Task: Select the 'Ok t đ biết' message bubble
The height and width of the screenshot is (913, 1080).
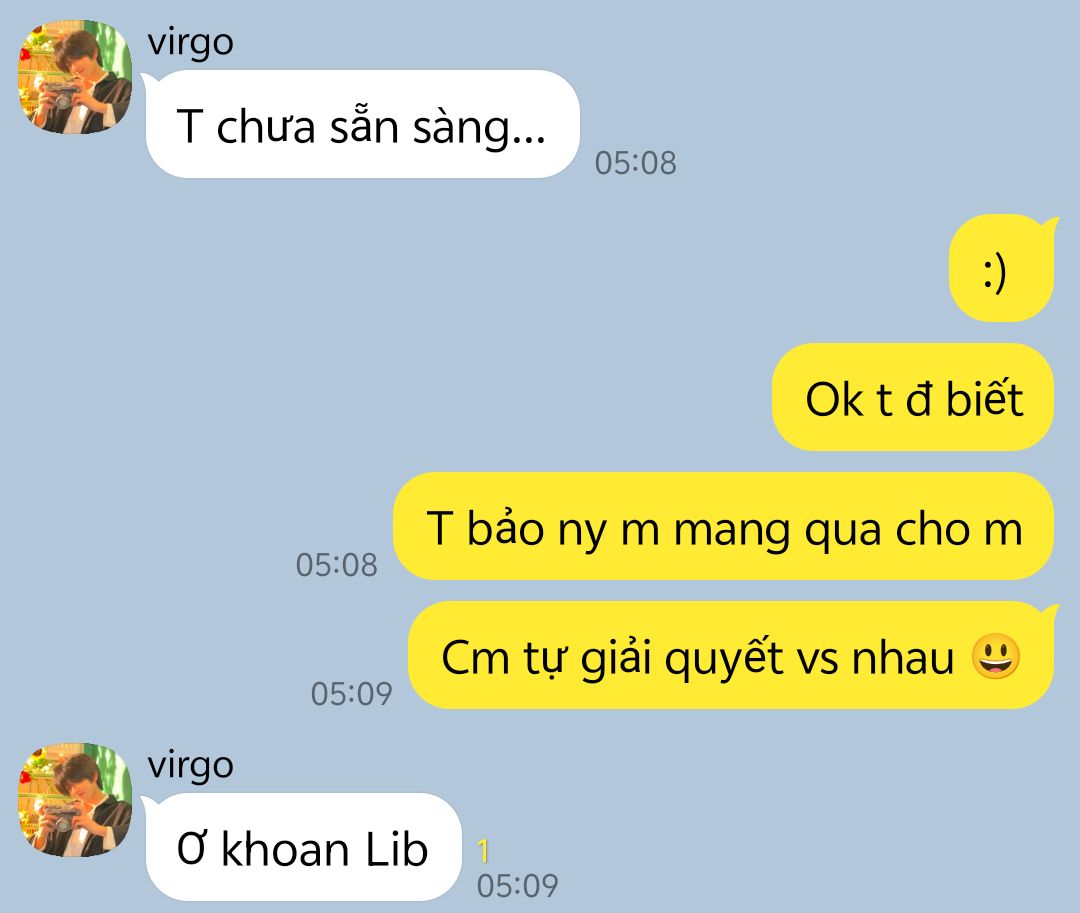Action: click(913, 397)
